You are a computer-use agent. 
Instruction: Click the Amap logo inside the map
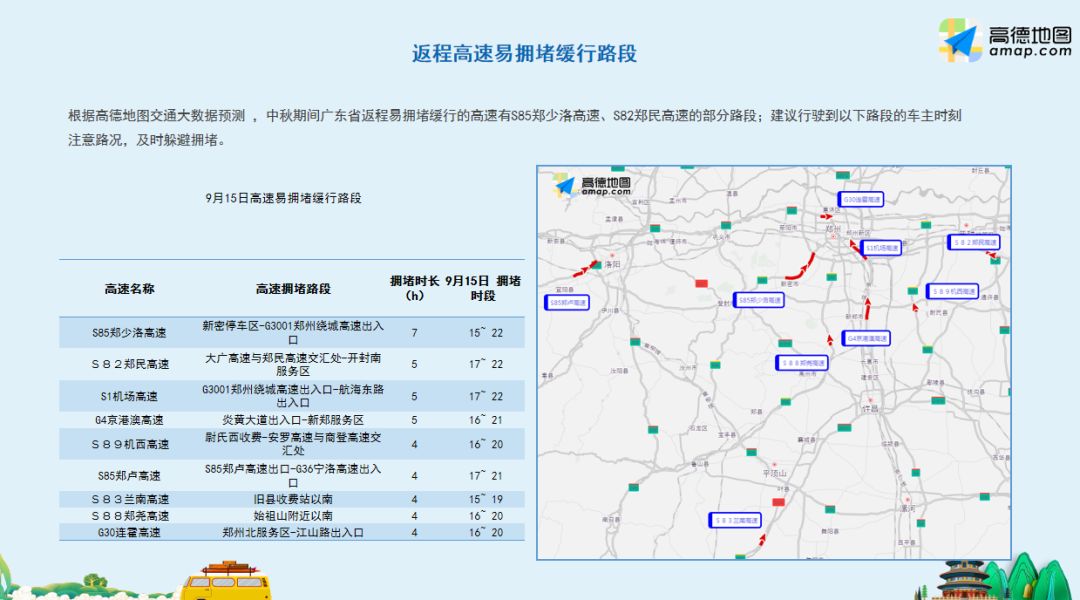click(594, 185)
